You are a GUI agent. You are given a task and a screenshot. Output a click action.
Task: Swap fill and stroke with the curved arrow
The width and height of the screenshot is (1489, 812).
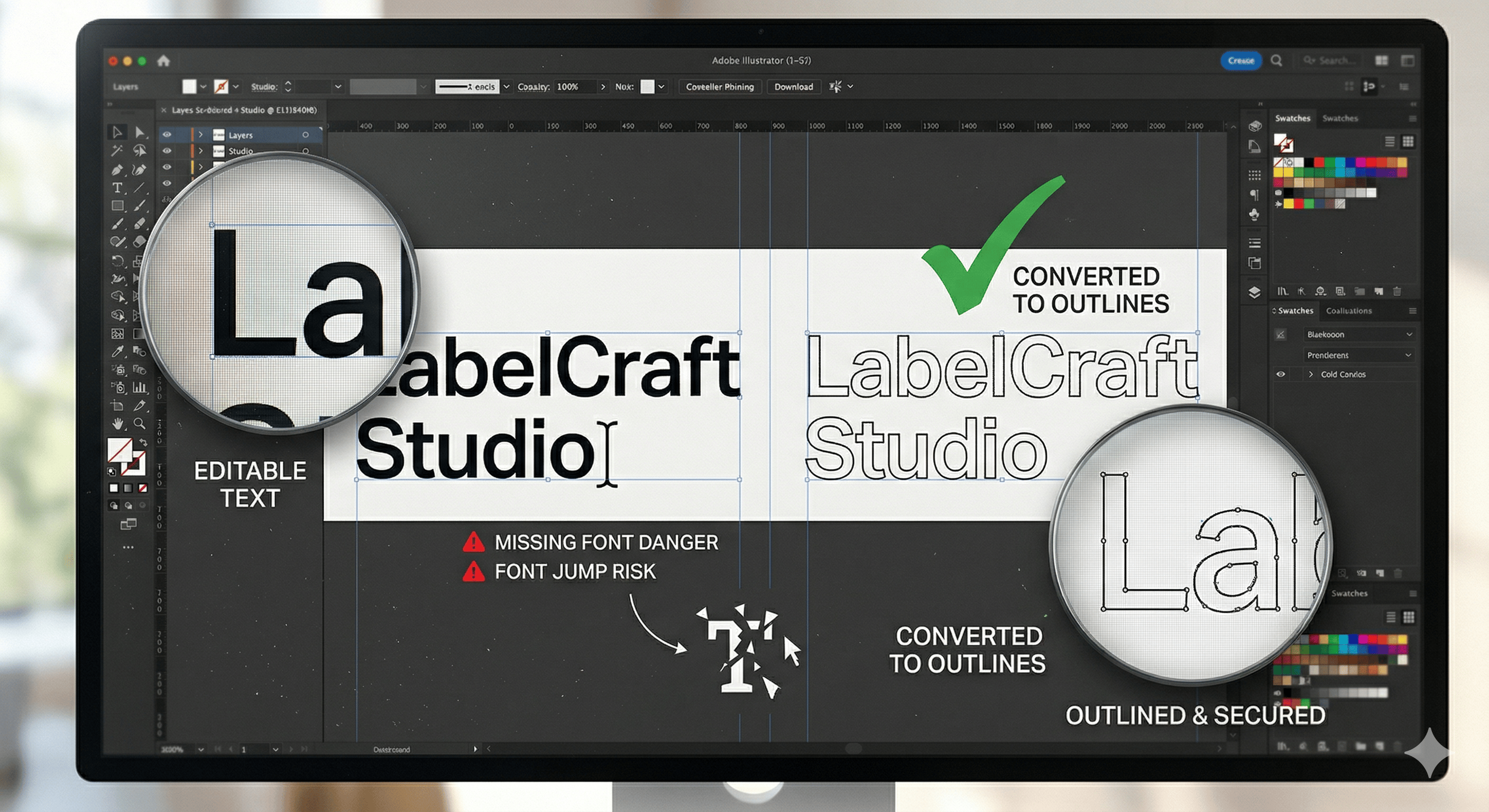tap(143, 442)
